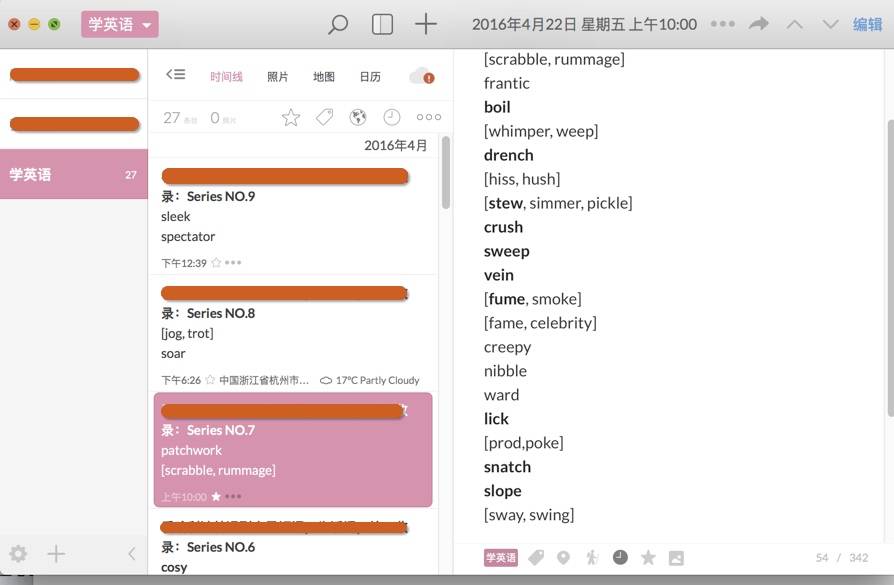Open the 日历 calendar tab
The height and width of the screenshot is (585, 894).
pyautogui.click(x=370, y=77)
